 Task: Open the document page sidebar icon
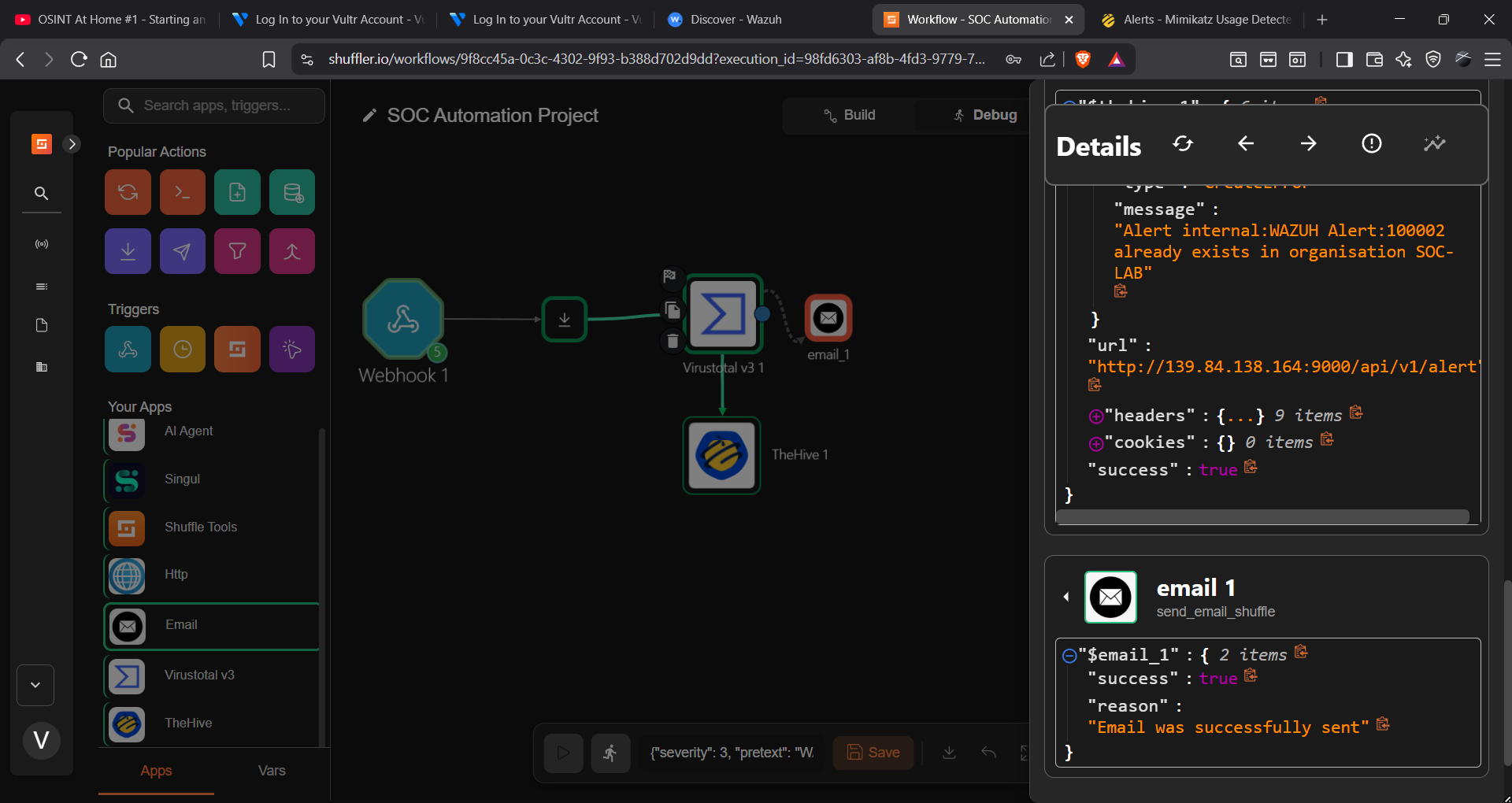(42, 325)
